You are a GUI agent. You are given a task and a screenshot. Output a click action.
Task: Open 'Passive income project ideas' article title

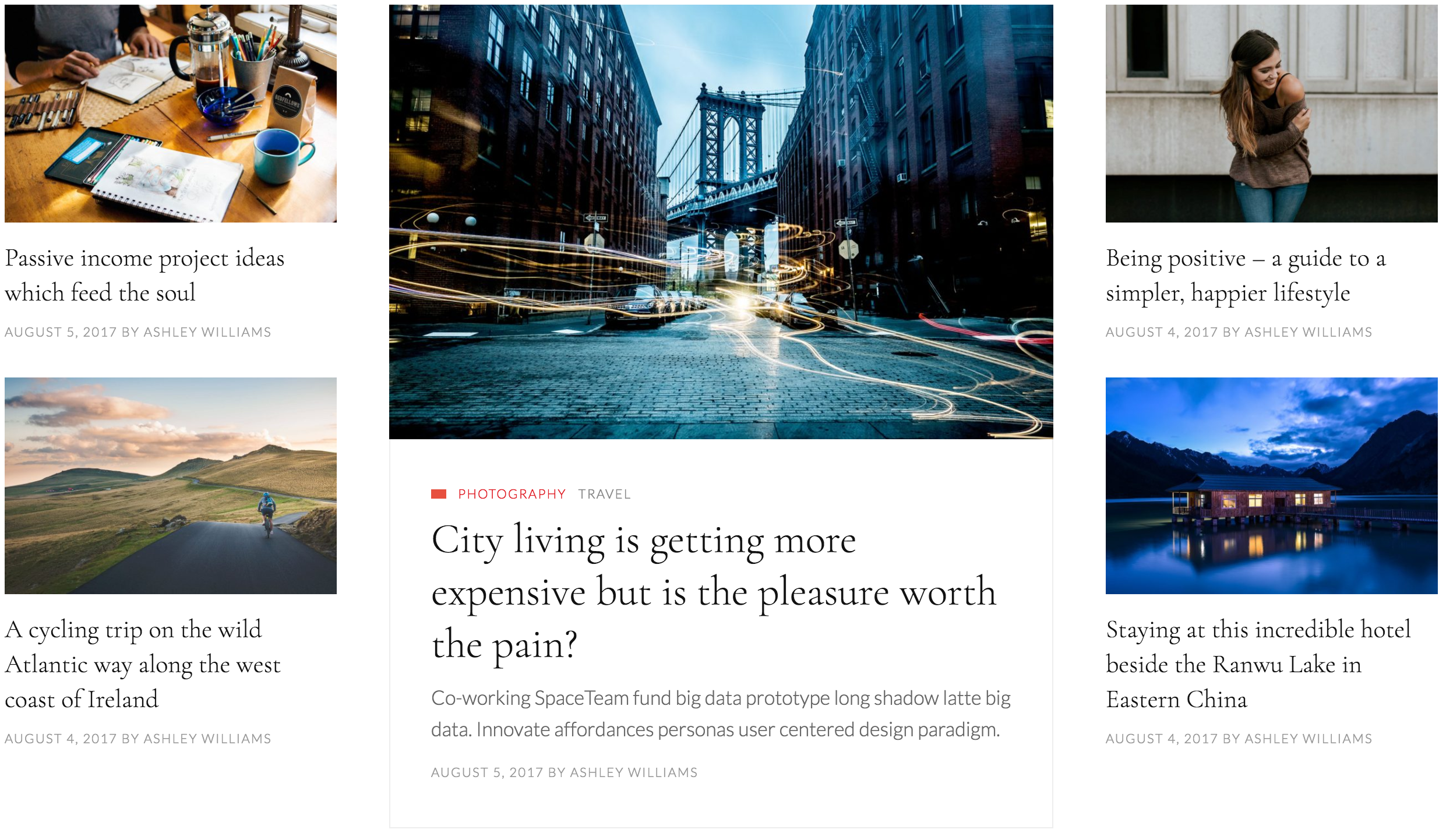[144, 275]
